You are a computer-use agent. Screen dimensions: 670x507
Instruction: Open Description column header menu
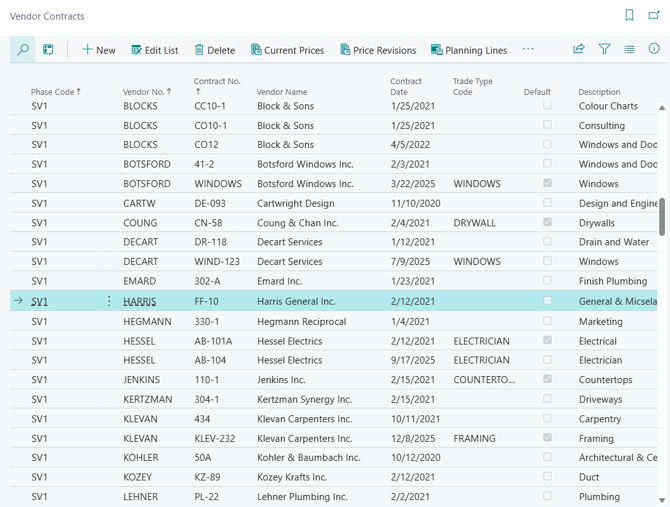coord(599,92)
